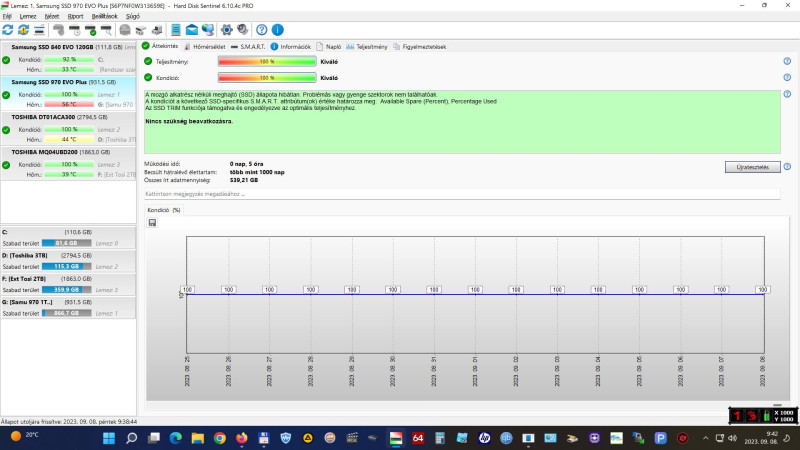Click the taskbar search magnifier icon
Screen dimensions: 800x450
pyautogui.click(x=131, y=438)
